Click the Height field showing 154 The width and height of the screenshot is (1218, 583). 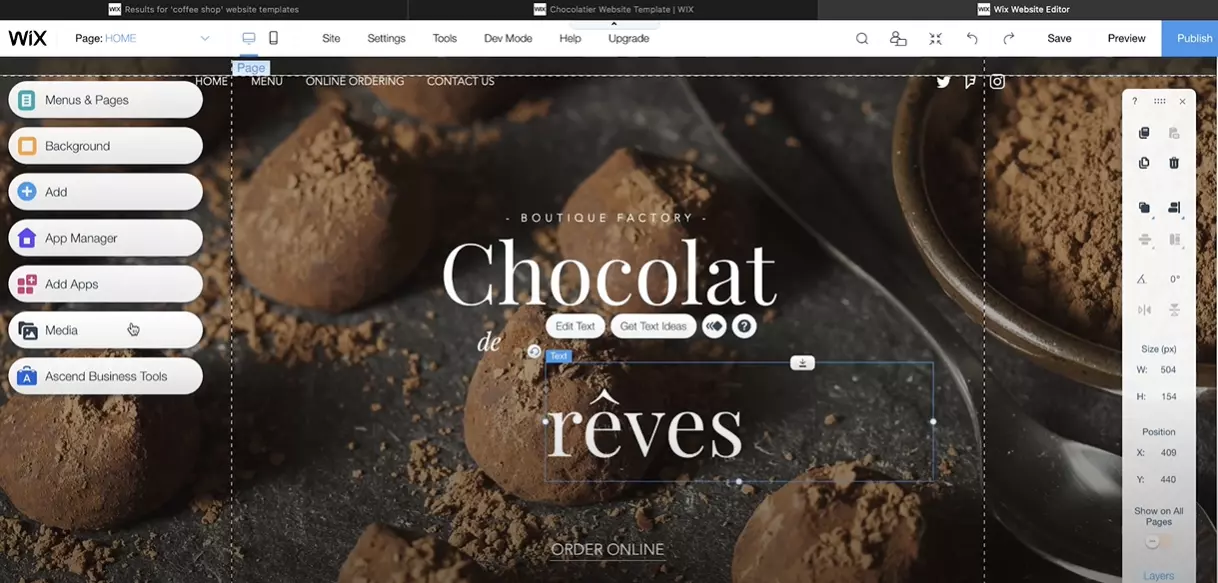pos(1168,397)
